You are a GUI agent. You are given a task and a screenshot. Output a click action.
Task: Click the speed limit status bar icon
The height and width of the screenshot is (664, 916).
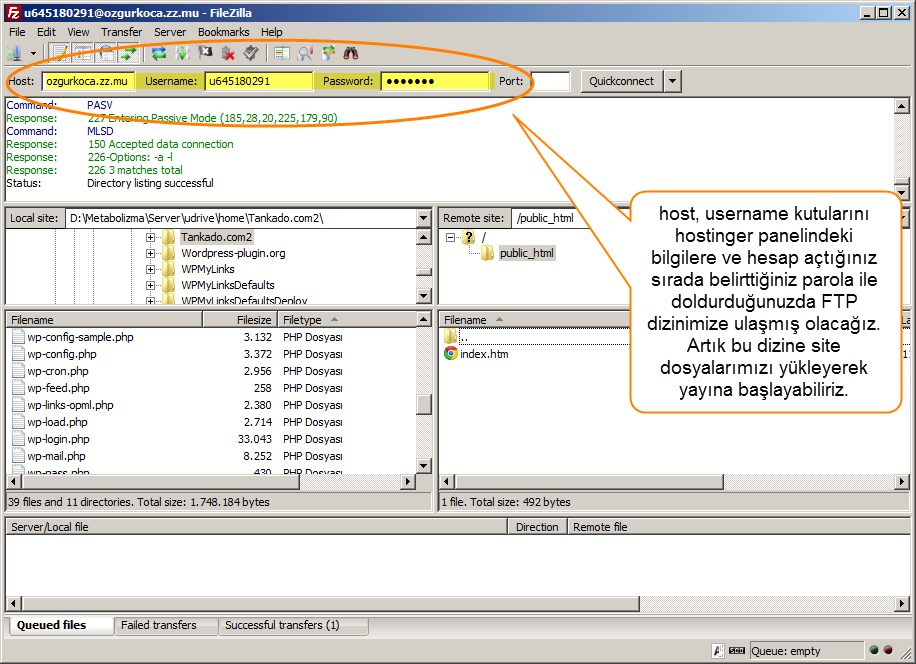[737, 651]
